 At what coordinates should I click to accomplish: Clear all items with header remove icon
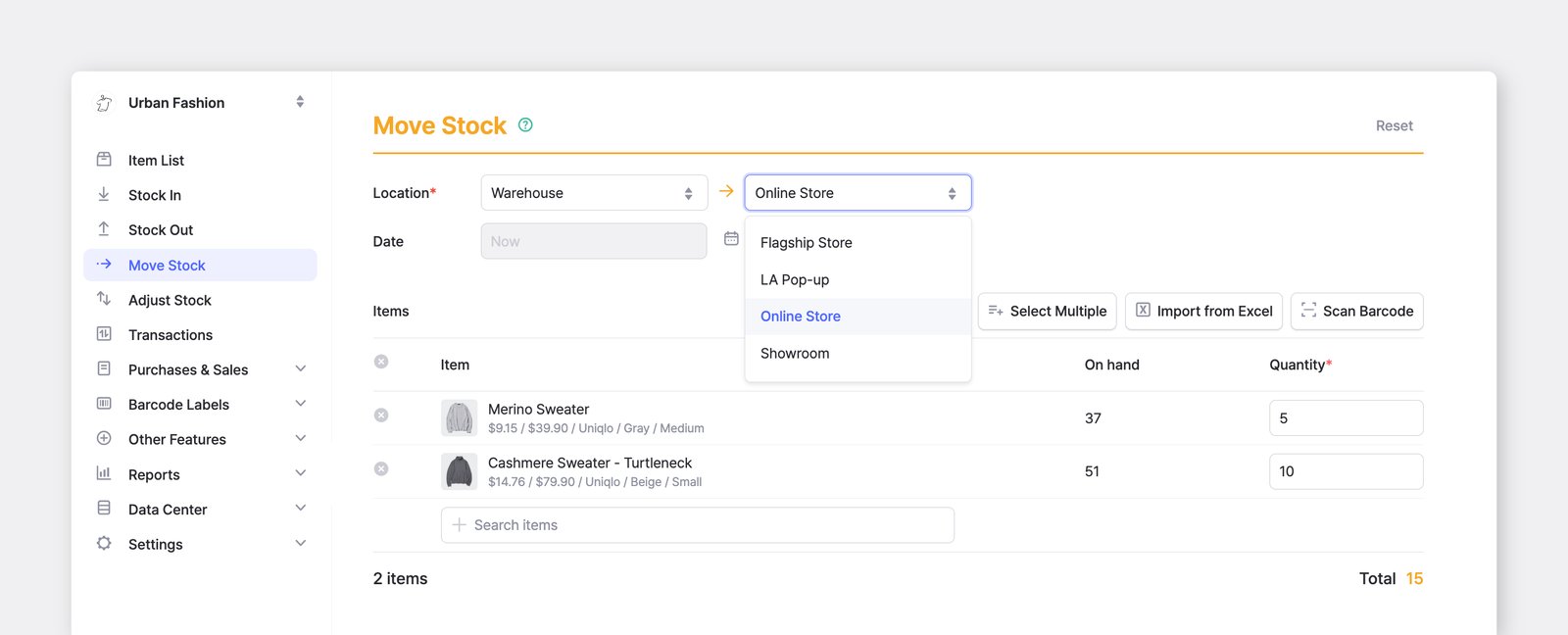point(381,362)
